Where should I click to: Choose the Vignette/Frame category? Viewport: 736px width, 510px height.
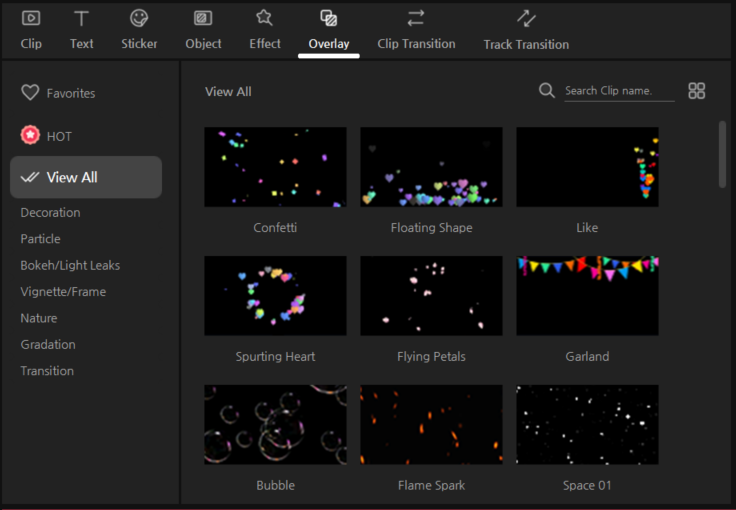tap(63, 292)
